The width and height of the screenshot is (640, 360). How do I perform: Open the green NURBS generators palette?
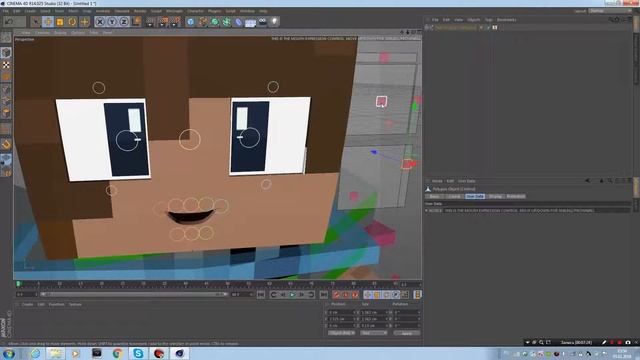pos(215,22)
